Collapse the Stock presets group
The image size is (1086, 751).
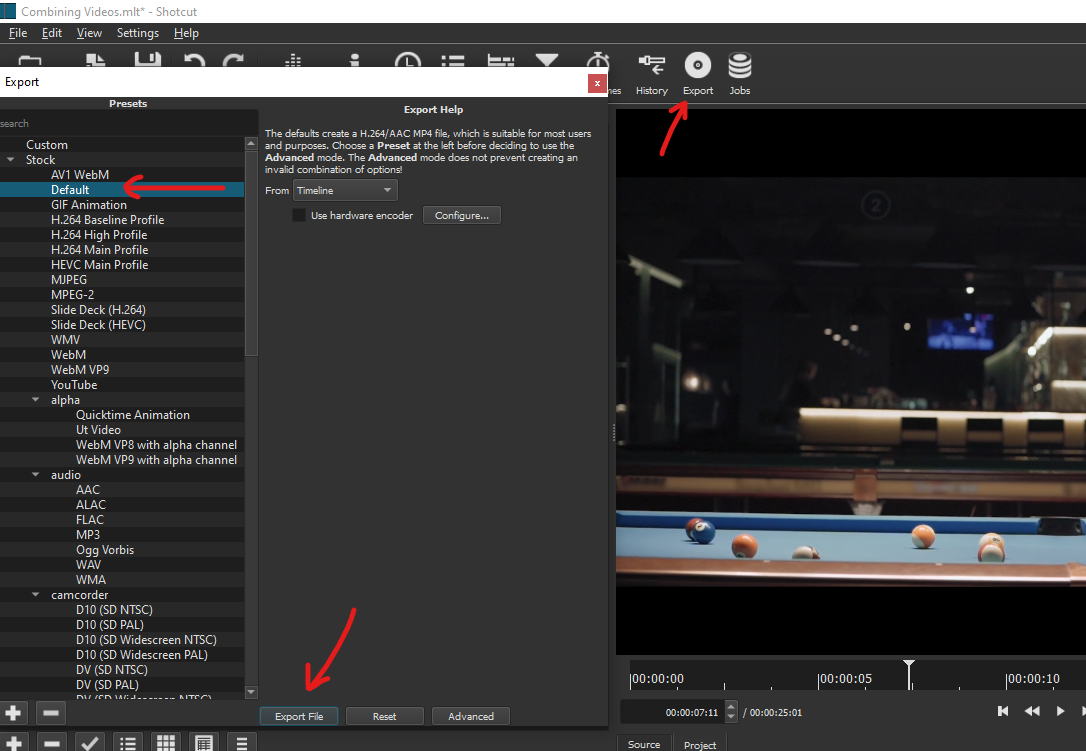click(x=10, y=159)
